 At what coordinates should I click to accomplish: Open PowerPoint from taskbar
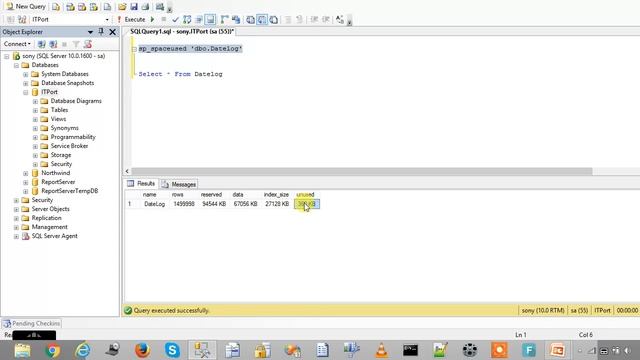click(558, 350)
